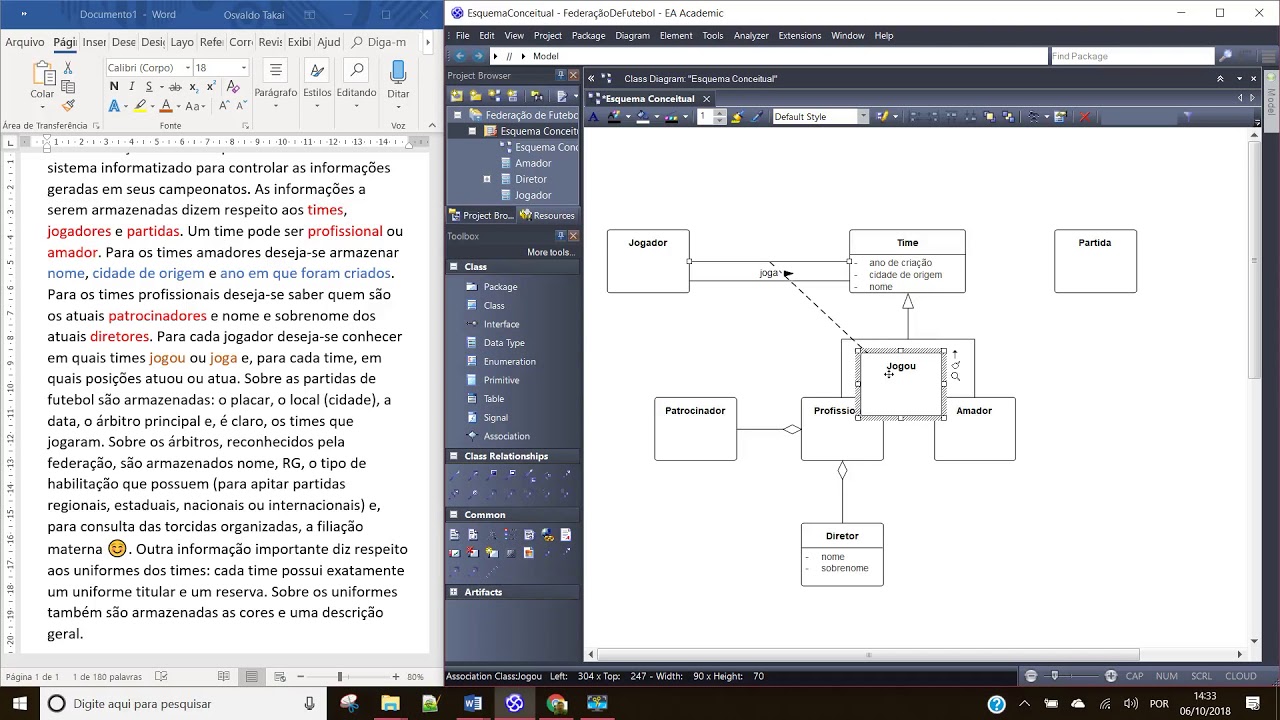Viewport: 1280px width, 720px height.
Task: Open the Analyzer menu in EA
Action: coord(751,36)
